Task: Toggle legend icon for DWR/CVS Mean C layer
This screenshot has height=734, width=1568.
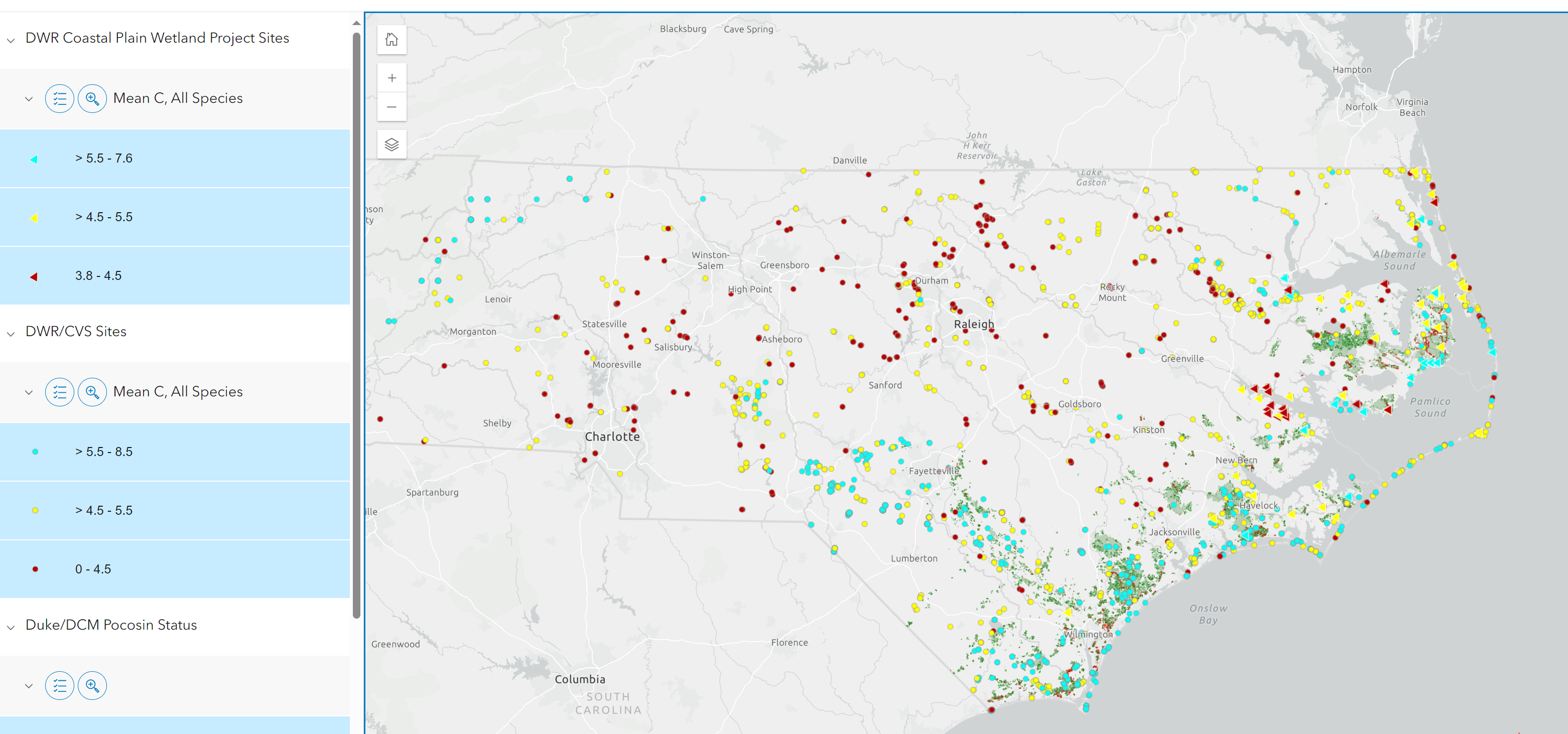Action: [60, 392]
